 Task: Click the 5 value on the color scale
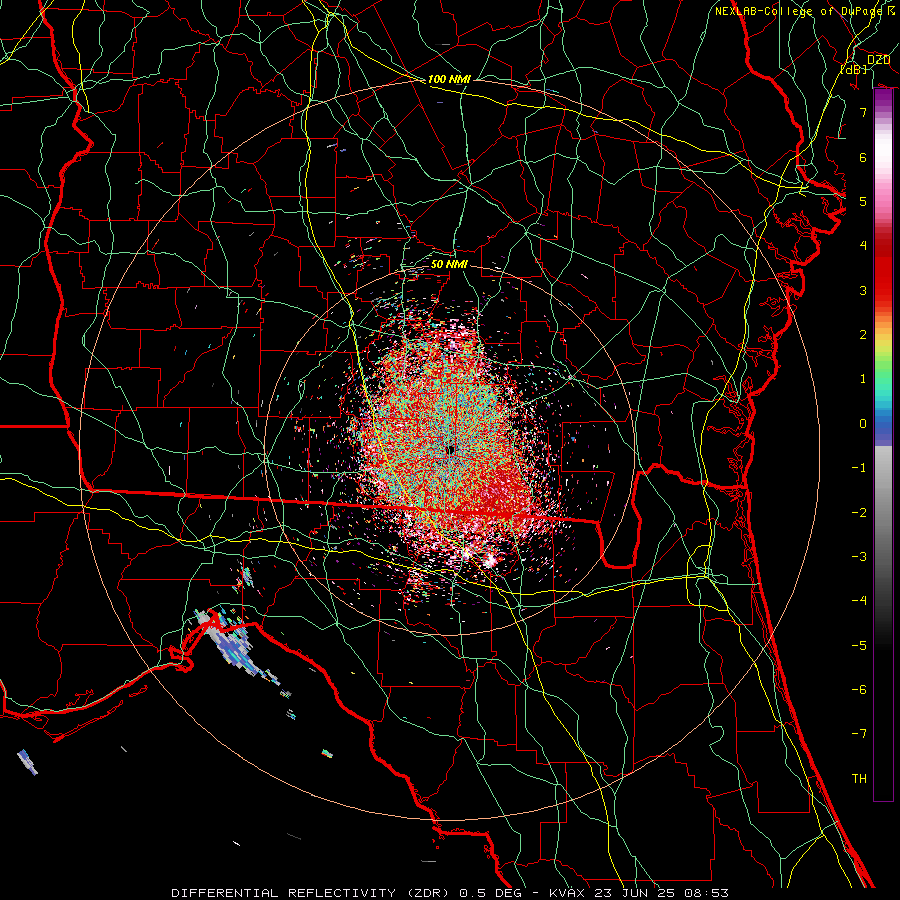pos(863,201)
